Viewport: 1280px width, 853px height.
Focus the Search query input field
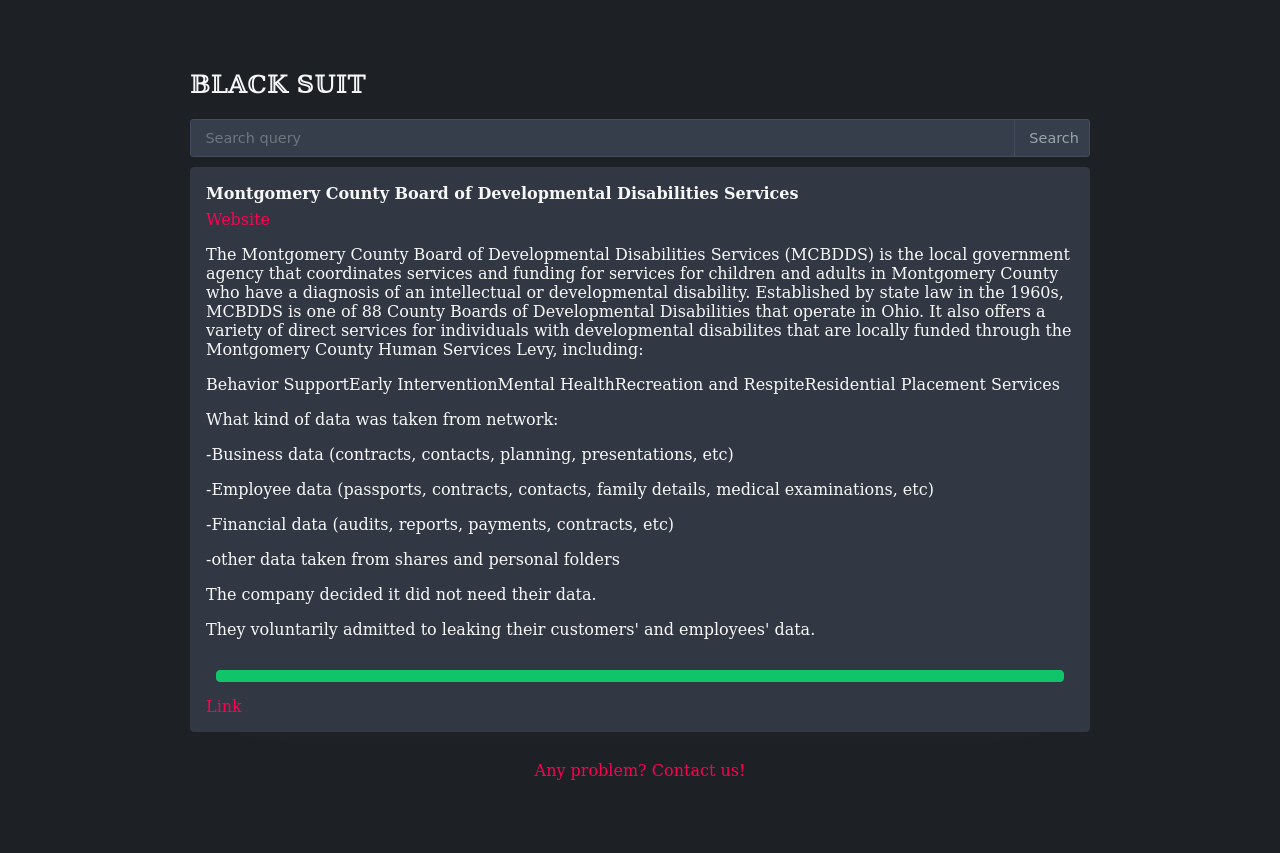602,138
